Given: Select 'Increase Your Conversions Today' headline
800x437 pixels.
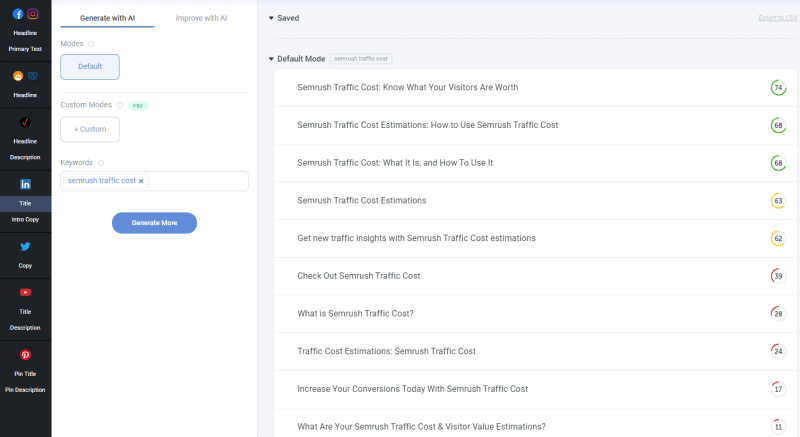Looking at the screenshot, I should point(535,389).
